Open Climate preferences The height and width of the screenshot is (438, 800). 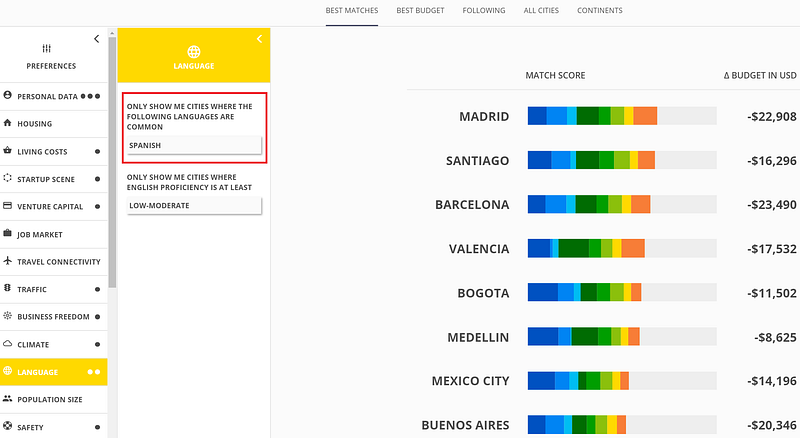[x=54, y=345]
